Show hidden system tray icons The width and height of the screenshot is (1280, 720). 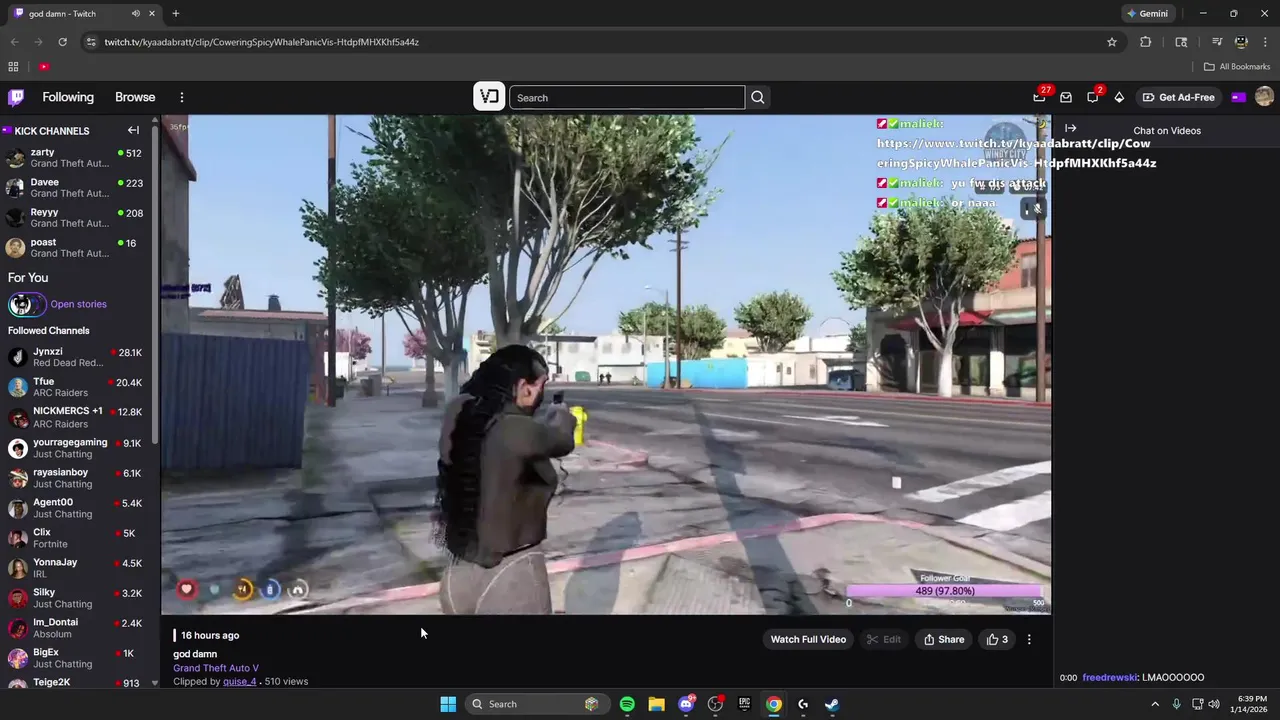pos(1155,704)
